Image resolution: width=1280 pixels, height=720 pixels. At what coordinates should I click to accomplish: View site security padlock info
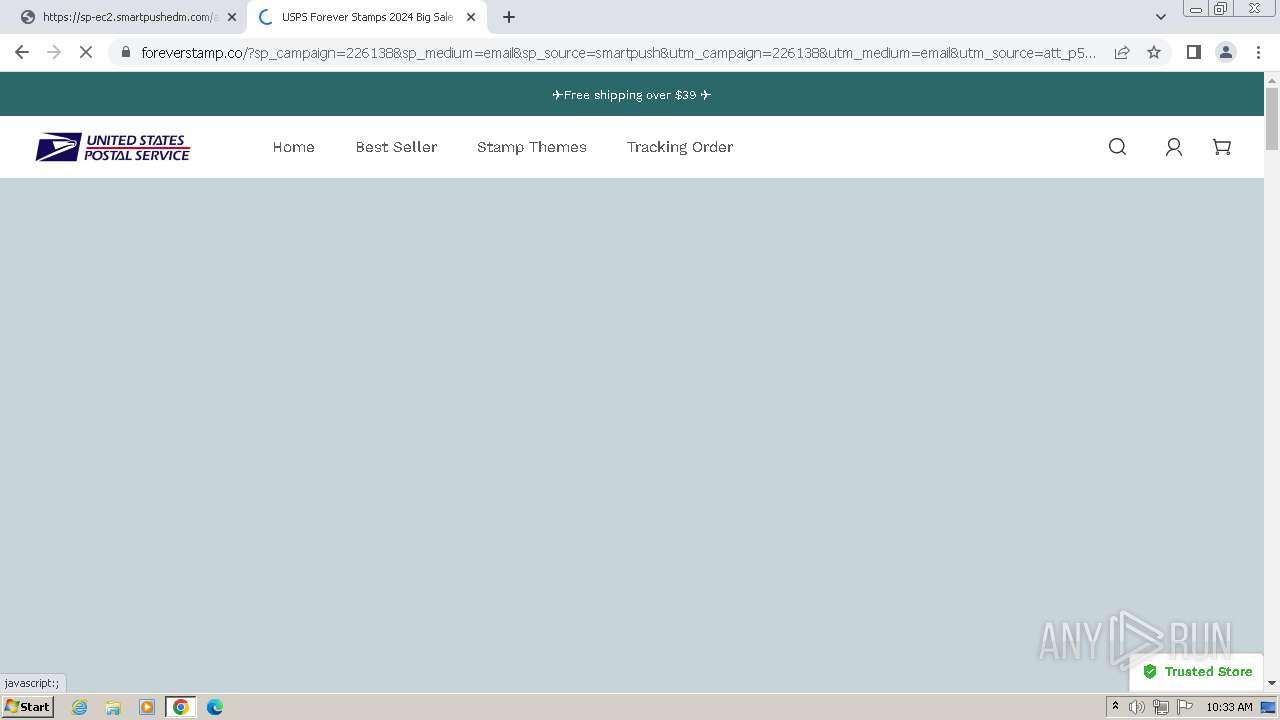pos(125,52)
